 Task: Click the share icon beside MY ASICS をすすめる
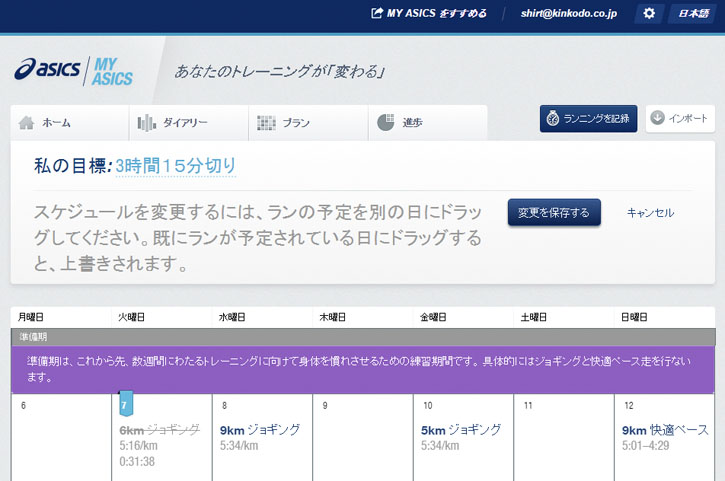point(377,13)
